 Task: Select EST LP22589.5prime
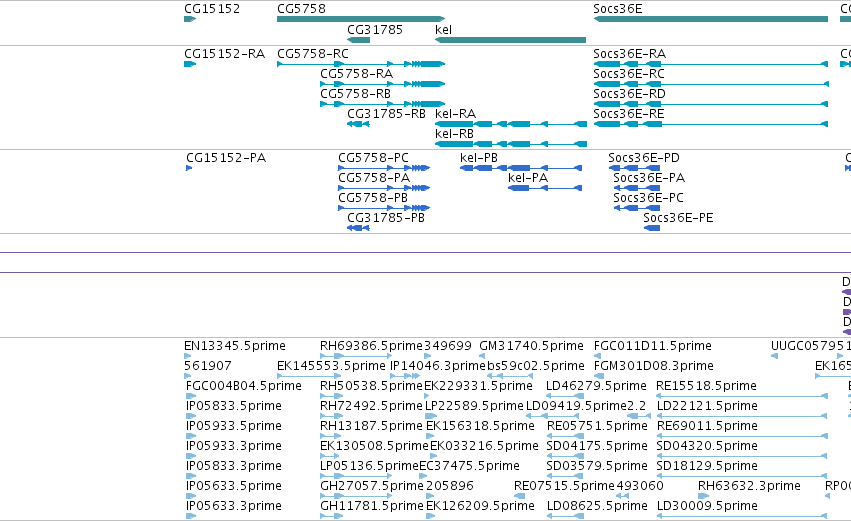474,406
